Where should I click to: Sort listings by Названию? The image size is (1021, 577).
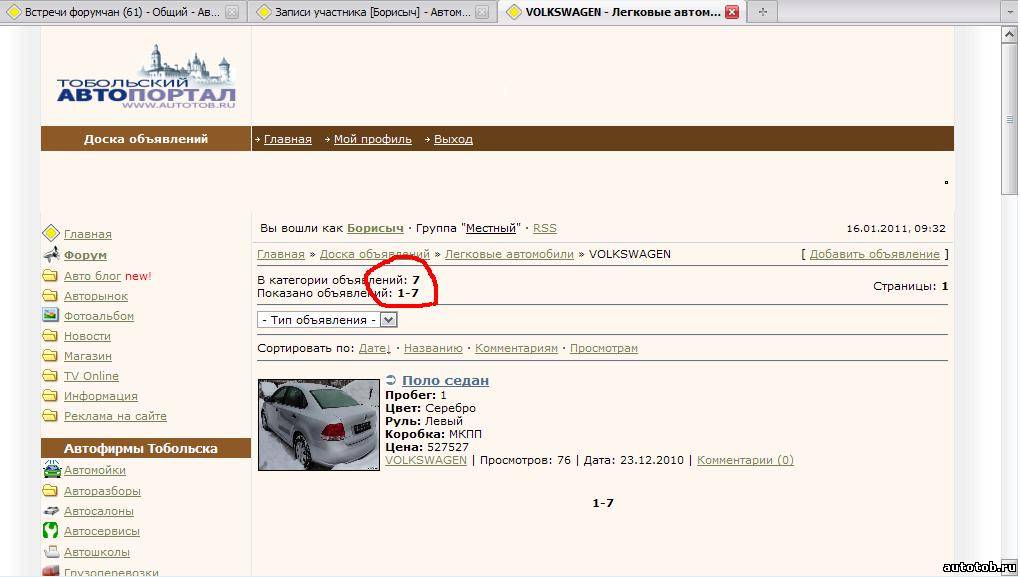coord(433,348)
